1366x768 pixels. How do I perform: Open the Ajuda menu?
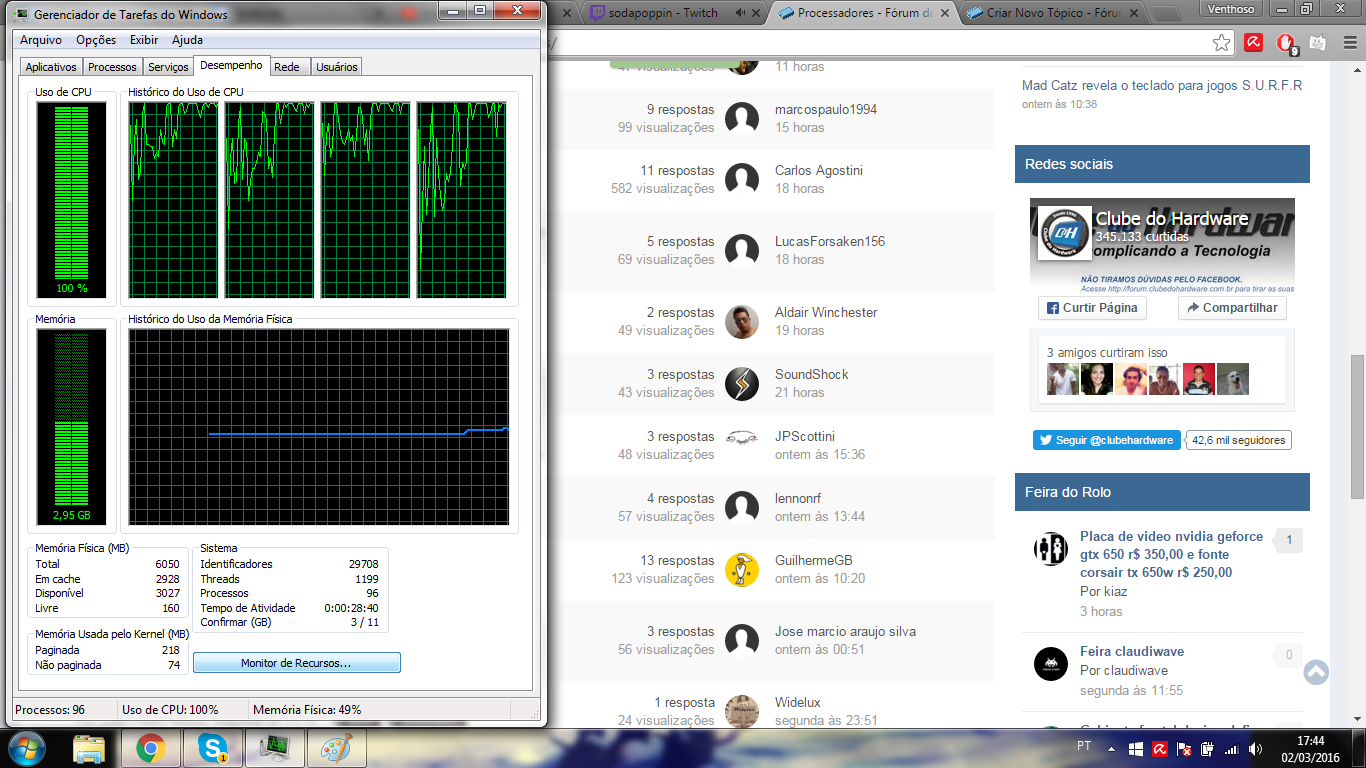pos(187,40)
